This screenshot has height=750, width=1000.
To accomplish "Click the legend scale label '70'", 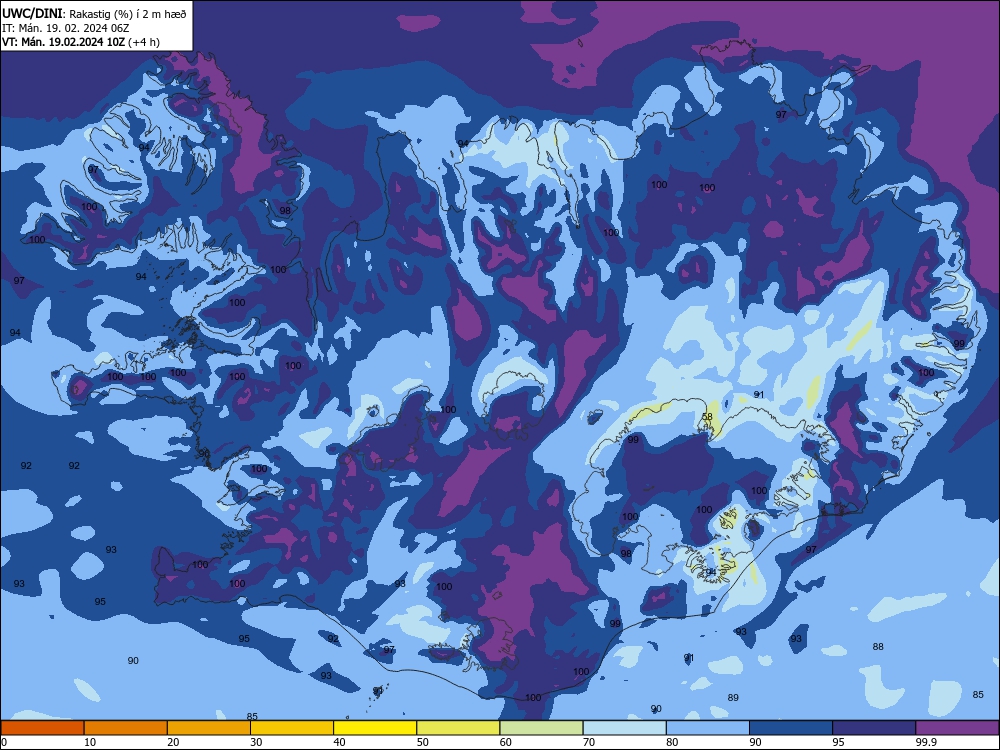I will pyautogui.click(x=589, y=742).
